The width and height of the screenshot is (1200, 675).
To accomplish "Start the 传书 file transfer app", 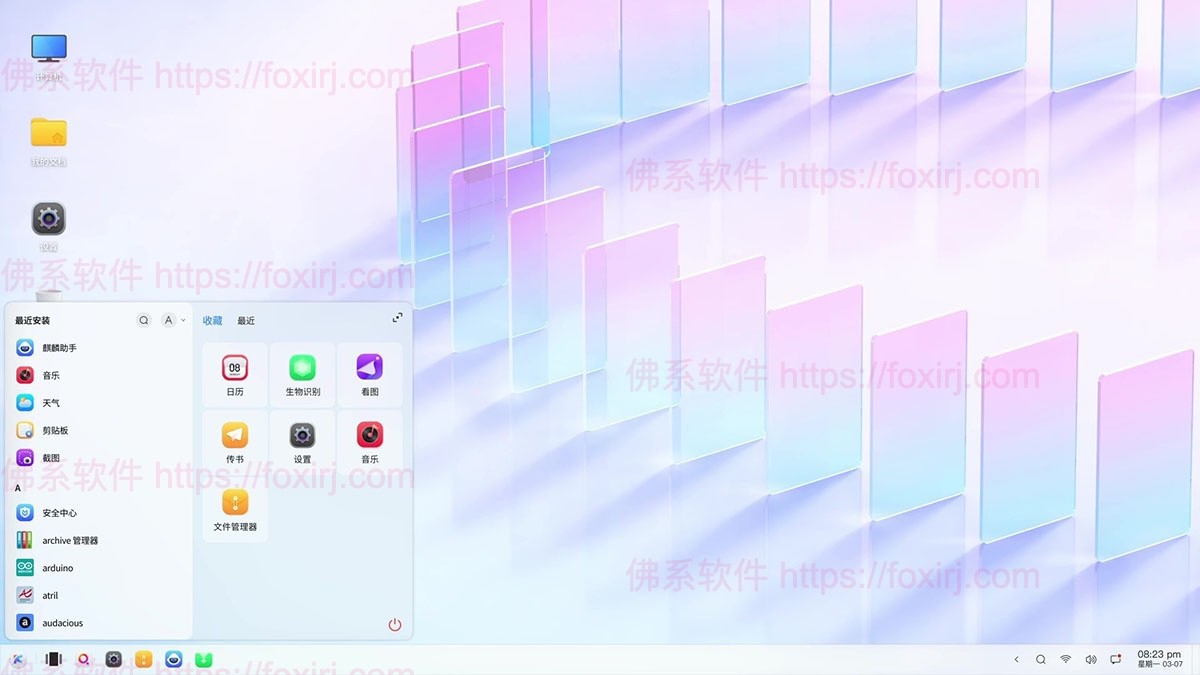I will coord(235,442).
